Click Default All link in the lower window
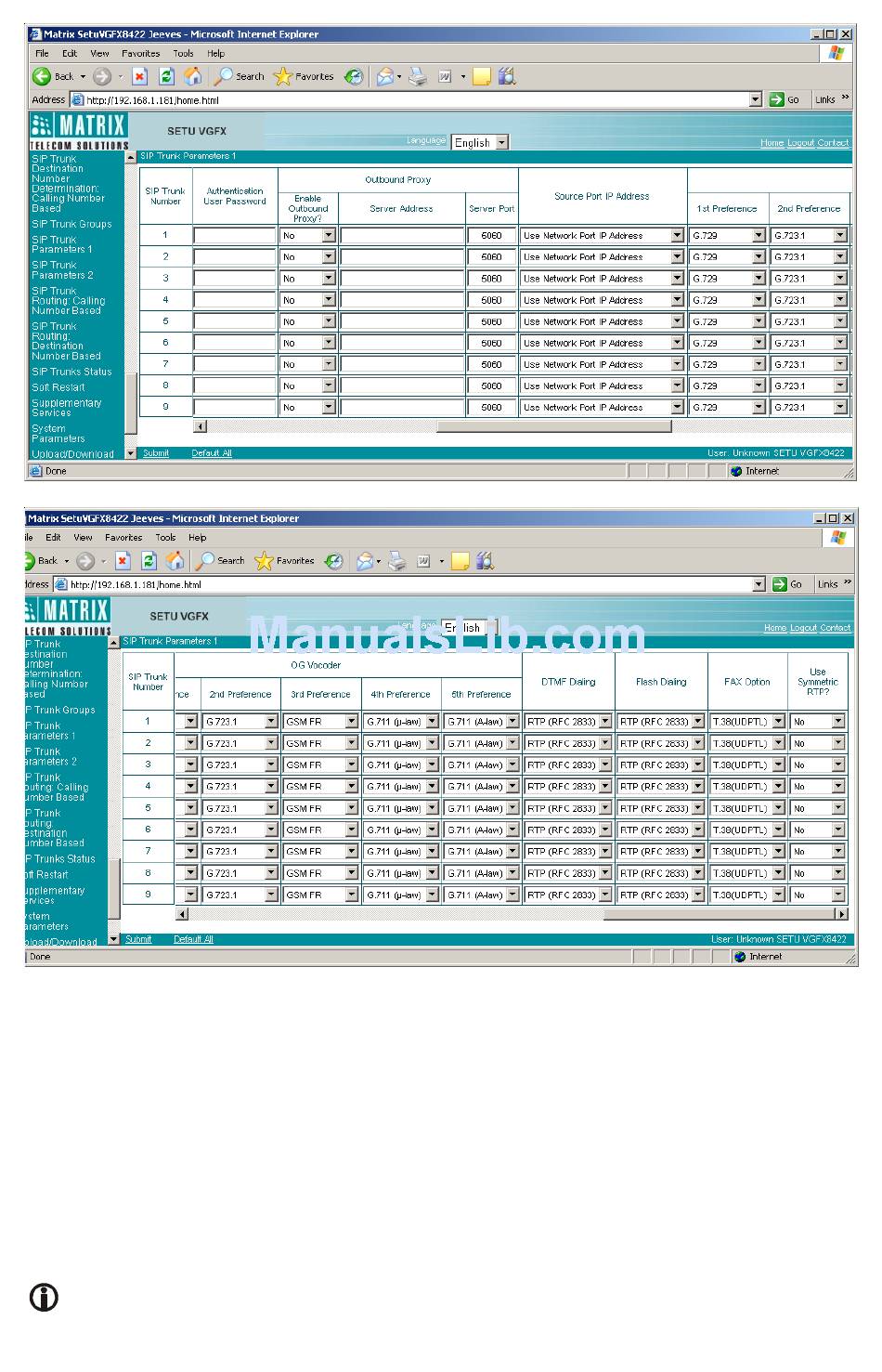The height and width of the screenshot is (1372, 882). tap(194, 939)
